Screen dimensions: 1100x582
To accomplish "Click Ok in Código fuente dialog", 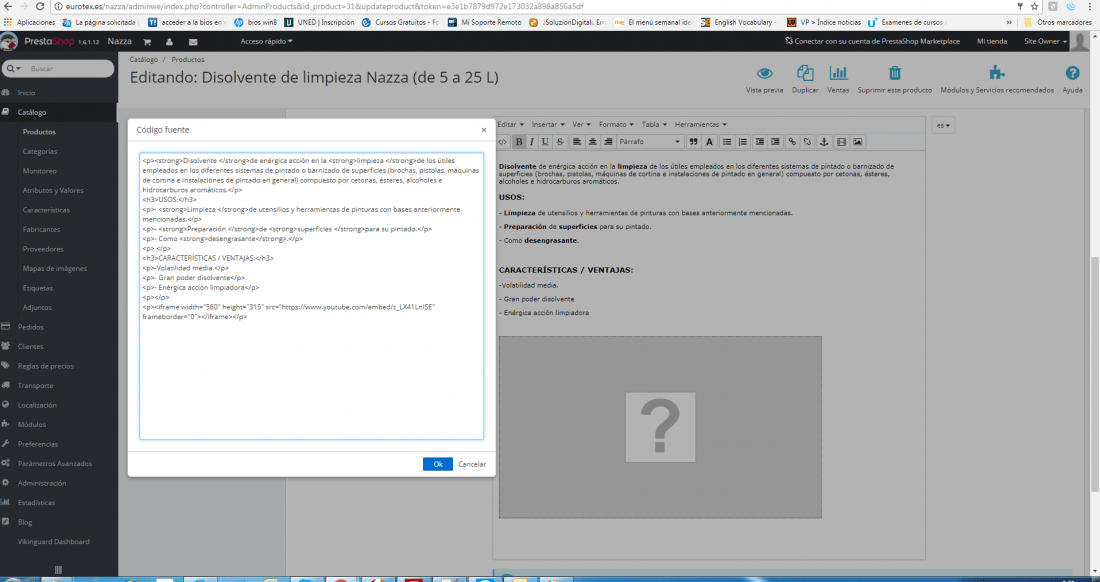I will click(438, 464).
